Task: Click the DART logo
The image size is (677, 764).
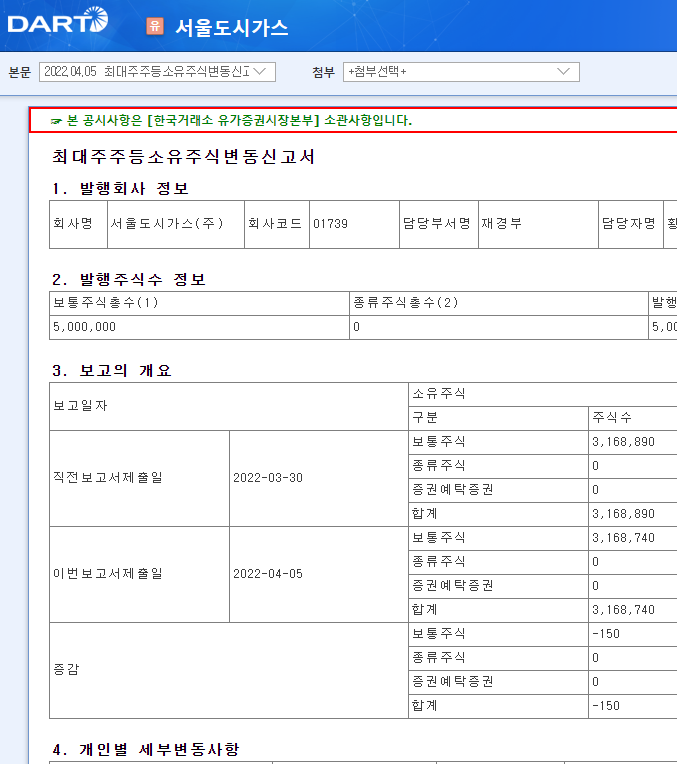Action: click(x=58, y=21)
